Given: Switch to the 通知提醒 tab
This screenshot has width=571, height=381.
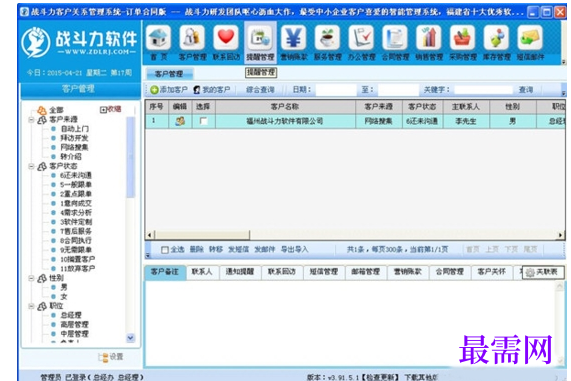Looking at the screenshot, I should [240, 272].
